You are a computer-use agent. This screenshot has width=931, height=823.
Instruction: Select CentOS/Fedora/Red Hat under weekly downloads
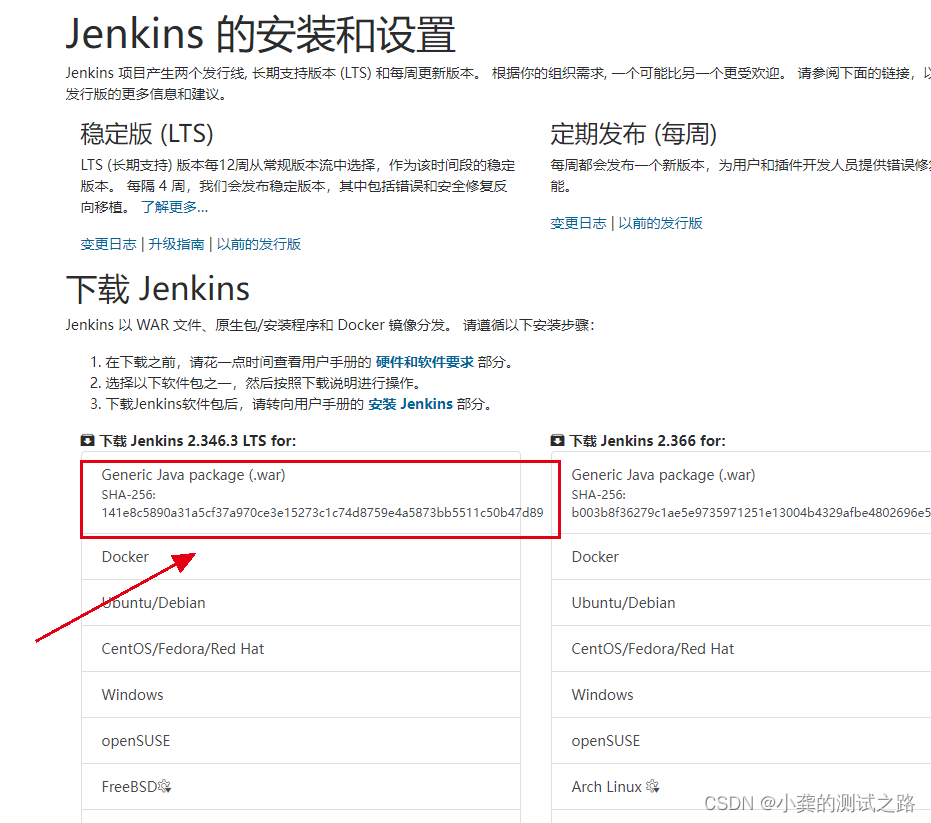pyautogui.click(x=741, y=648)
